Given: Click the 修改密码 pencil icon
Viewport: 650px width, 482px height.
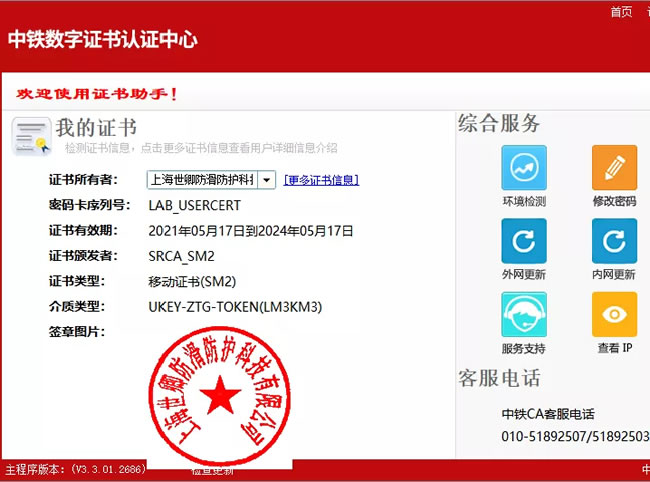Looking at the screenshot, I should [614, 167].
